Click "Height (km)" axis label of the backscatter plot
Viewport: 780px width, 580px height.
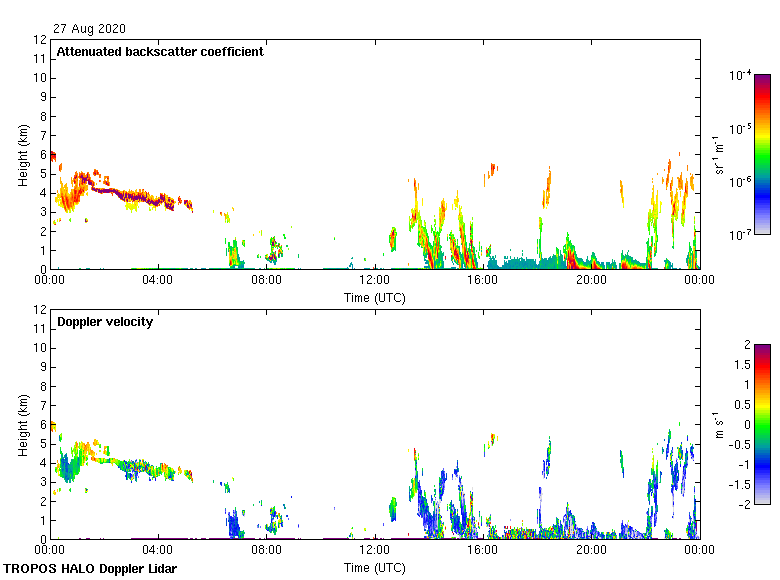coord(22,155)
